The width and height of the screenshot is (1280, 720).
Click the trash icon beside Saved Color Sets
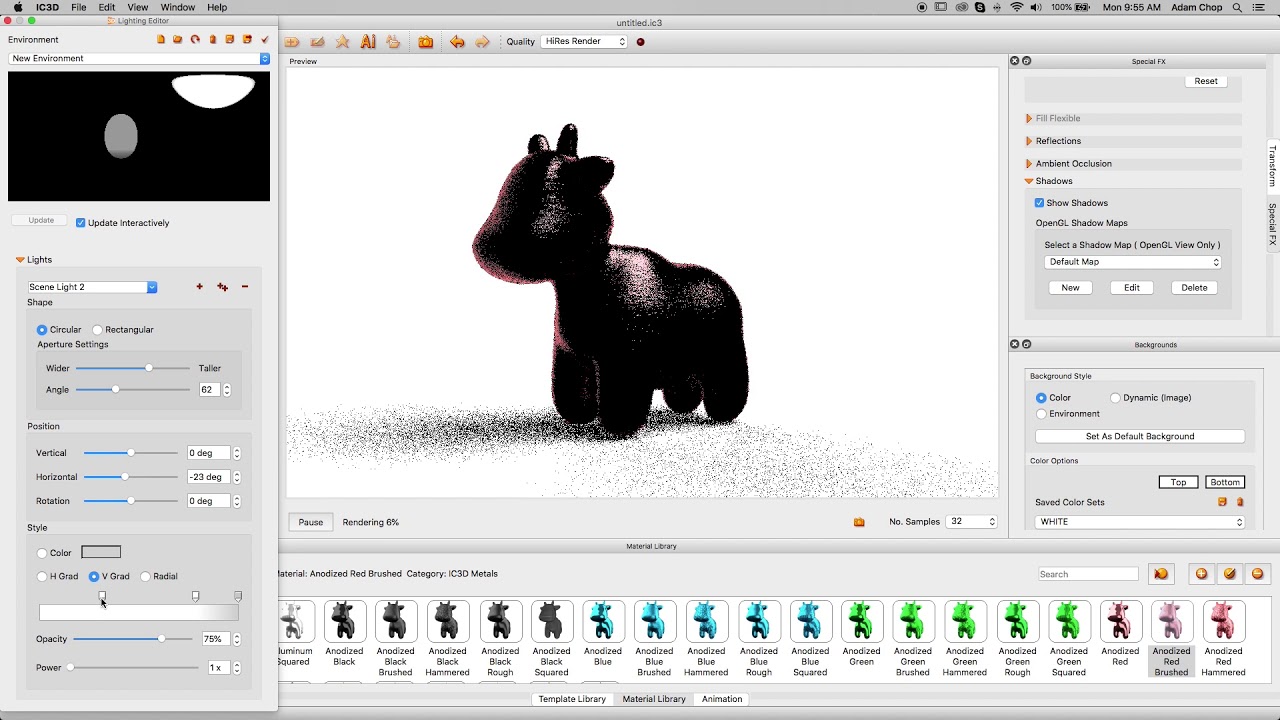(x=1240, y=502)
